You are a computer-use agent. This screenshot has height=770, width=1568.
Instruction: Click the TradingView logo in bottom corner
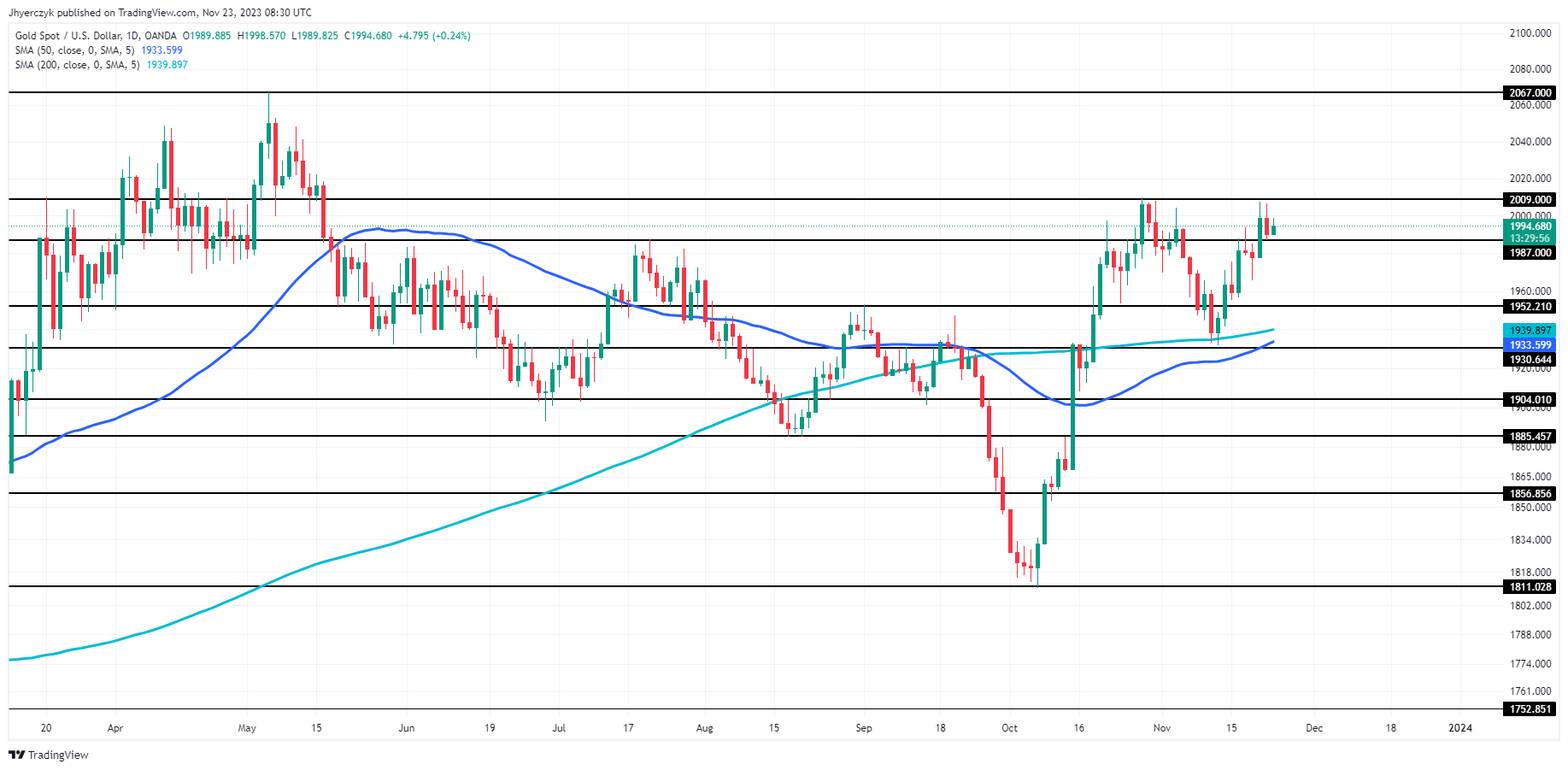click(49, 755)
